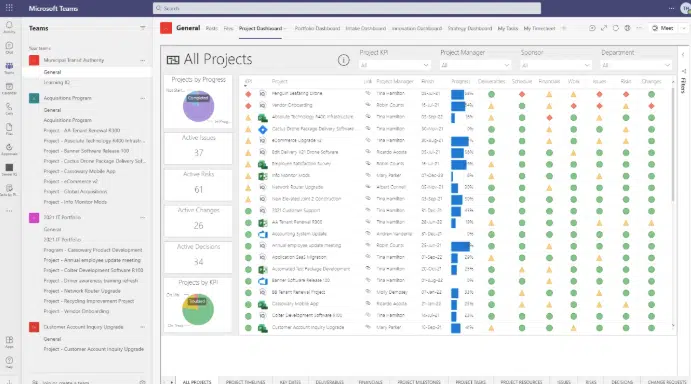Open the Activity feed in sidebar
691x384 pixels.
click(9, 27)
